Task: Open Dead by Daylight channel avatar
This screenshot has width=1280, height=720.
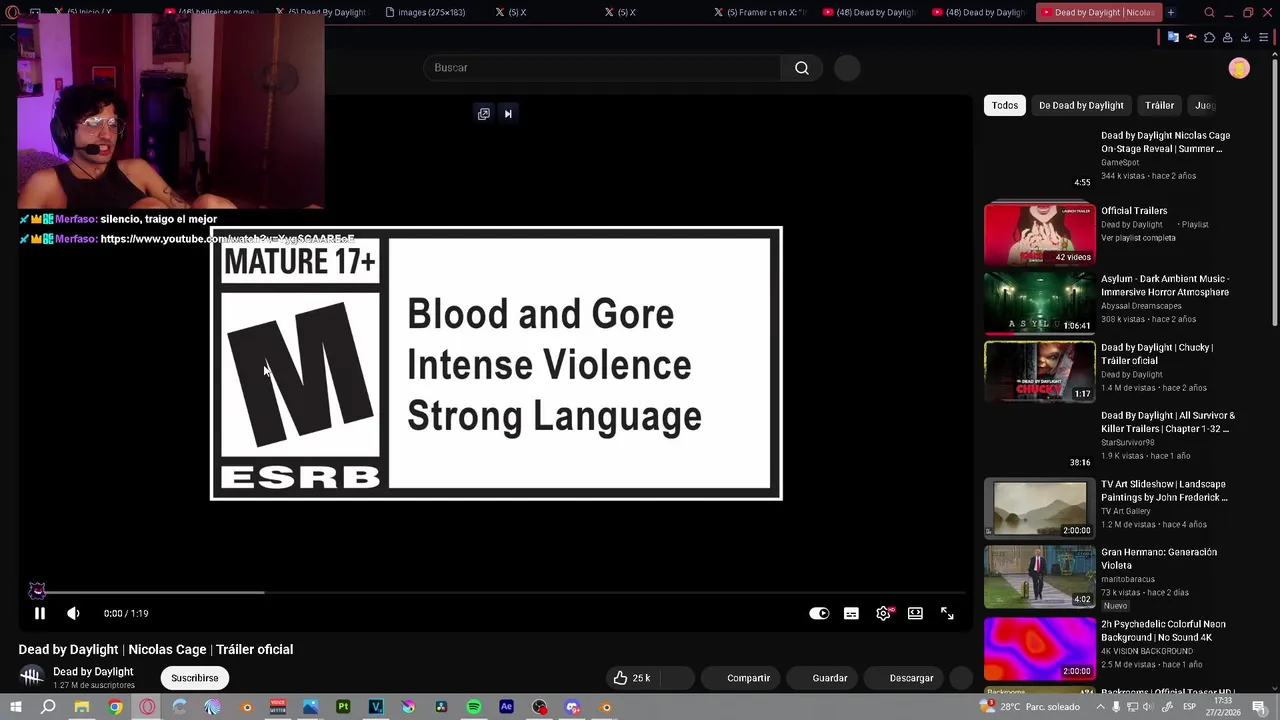Action: [x=31, y=678]
